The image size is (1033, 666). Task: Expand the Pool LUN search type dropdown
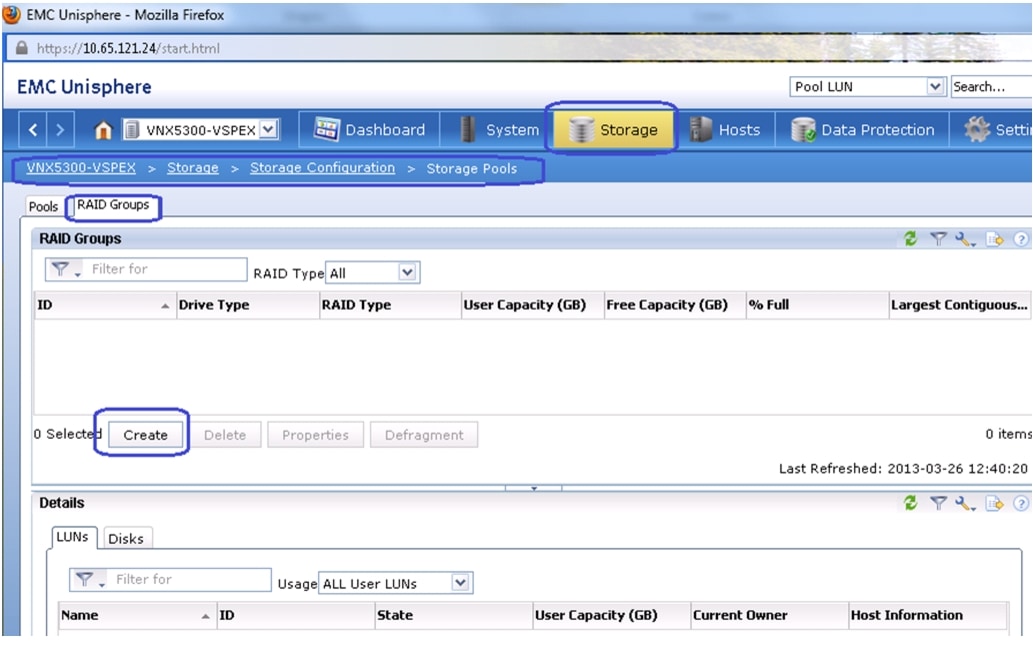click(935, 86)
